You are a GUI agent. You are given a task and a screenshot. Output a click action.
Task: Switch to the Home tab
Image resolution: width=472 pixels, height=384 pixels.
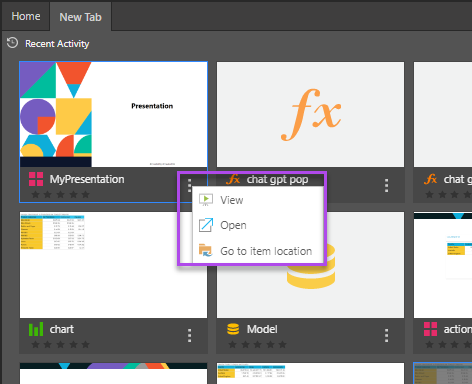pyautogui.click(x=26, y=16)
